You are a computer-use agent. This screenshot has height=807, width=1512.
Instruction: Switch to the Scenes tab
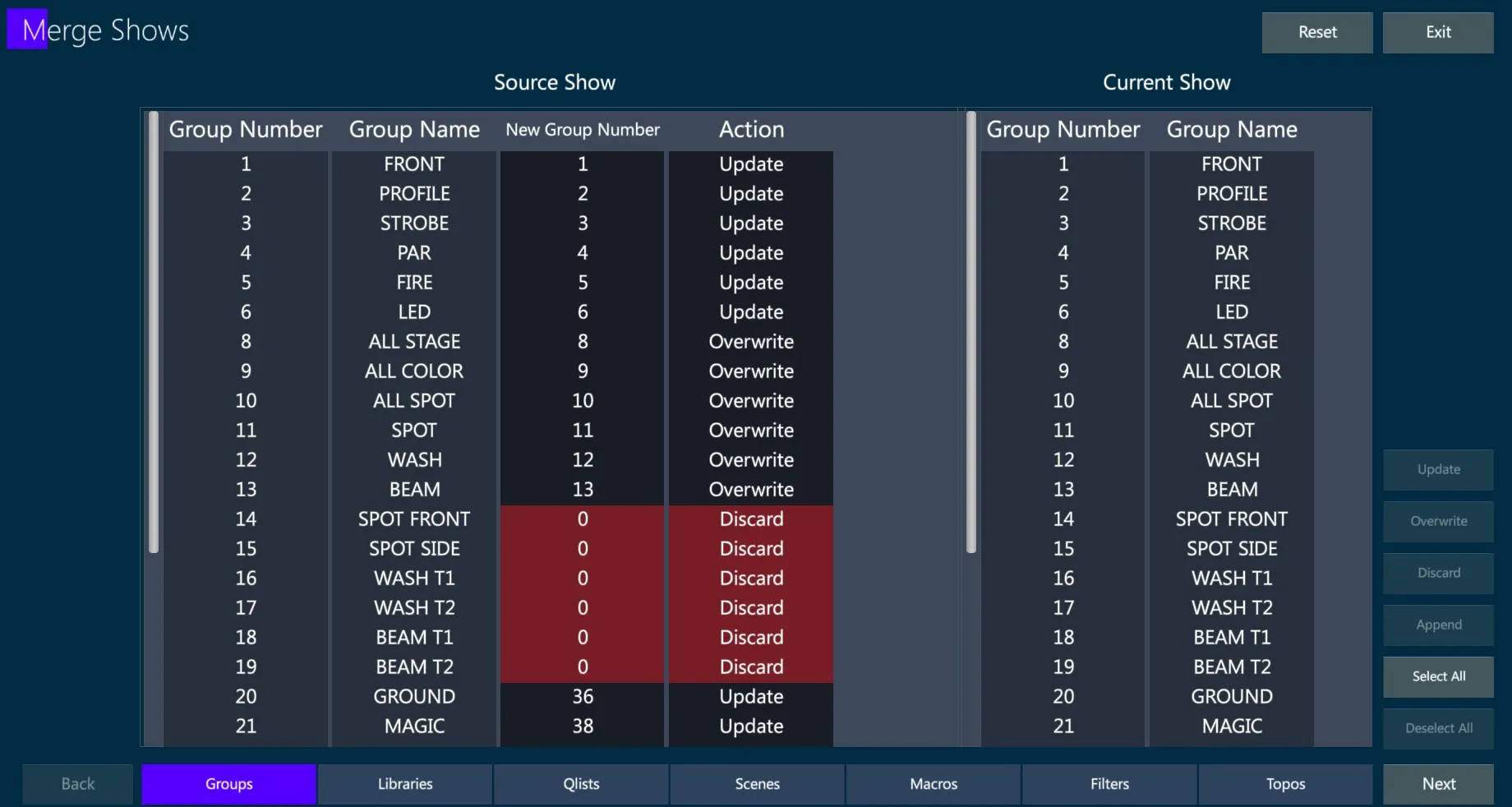[758, 784]
